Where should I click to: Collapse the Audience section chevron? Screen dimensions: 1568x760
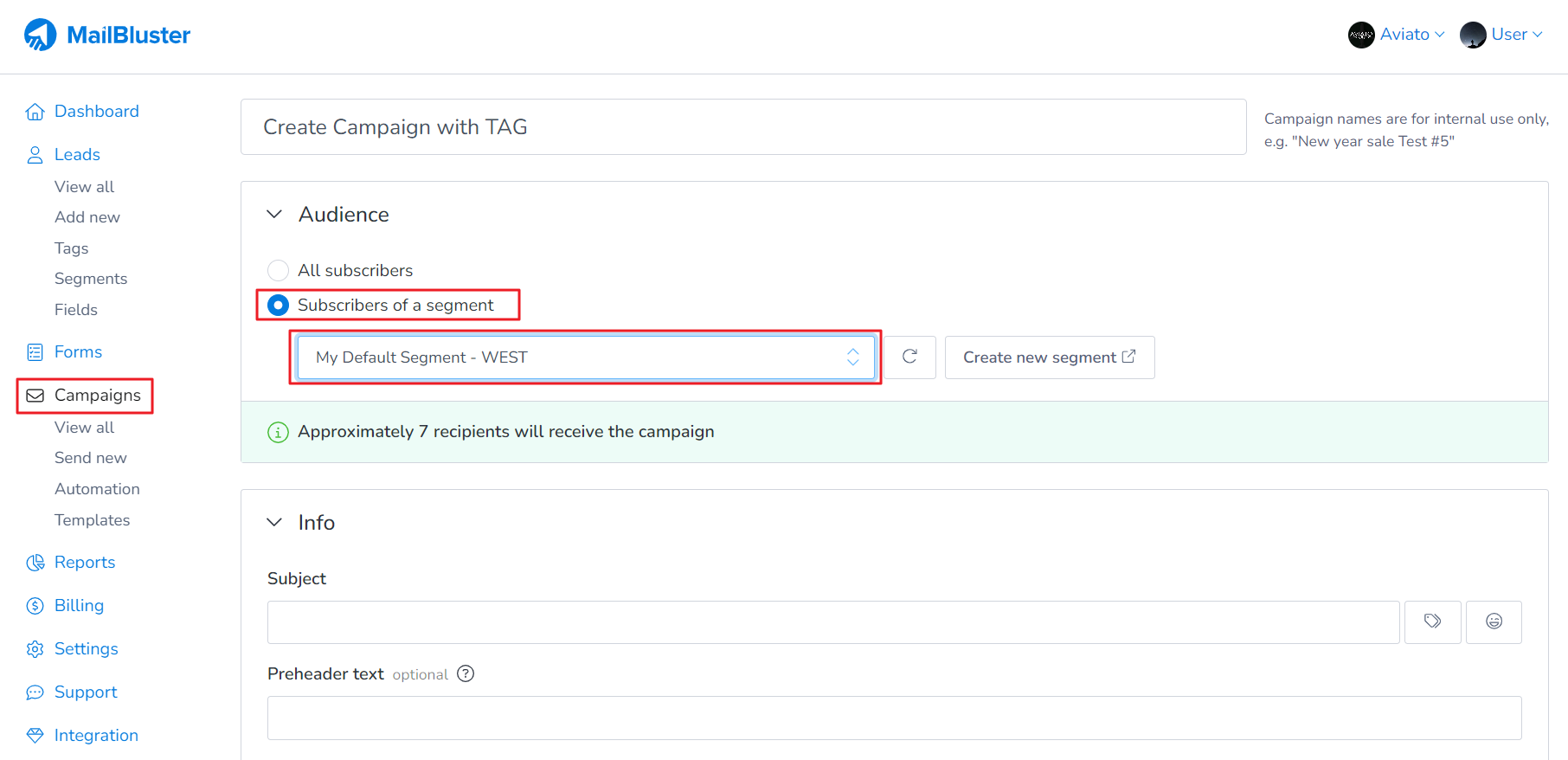[274, 214]
